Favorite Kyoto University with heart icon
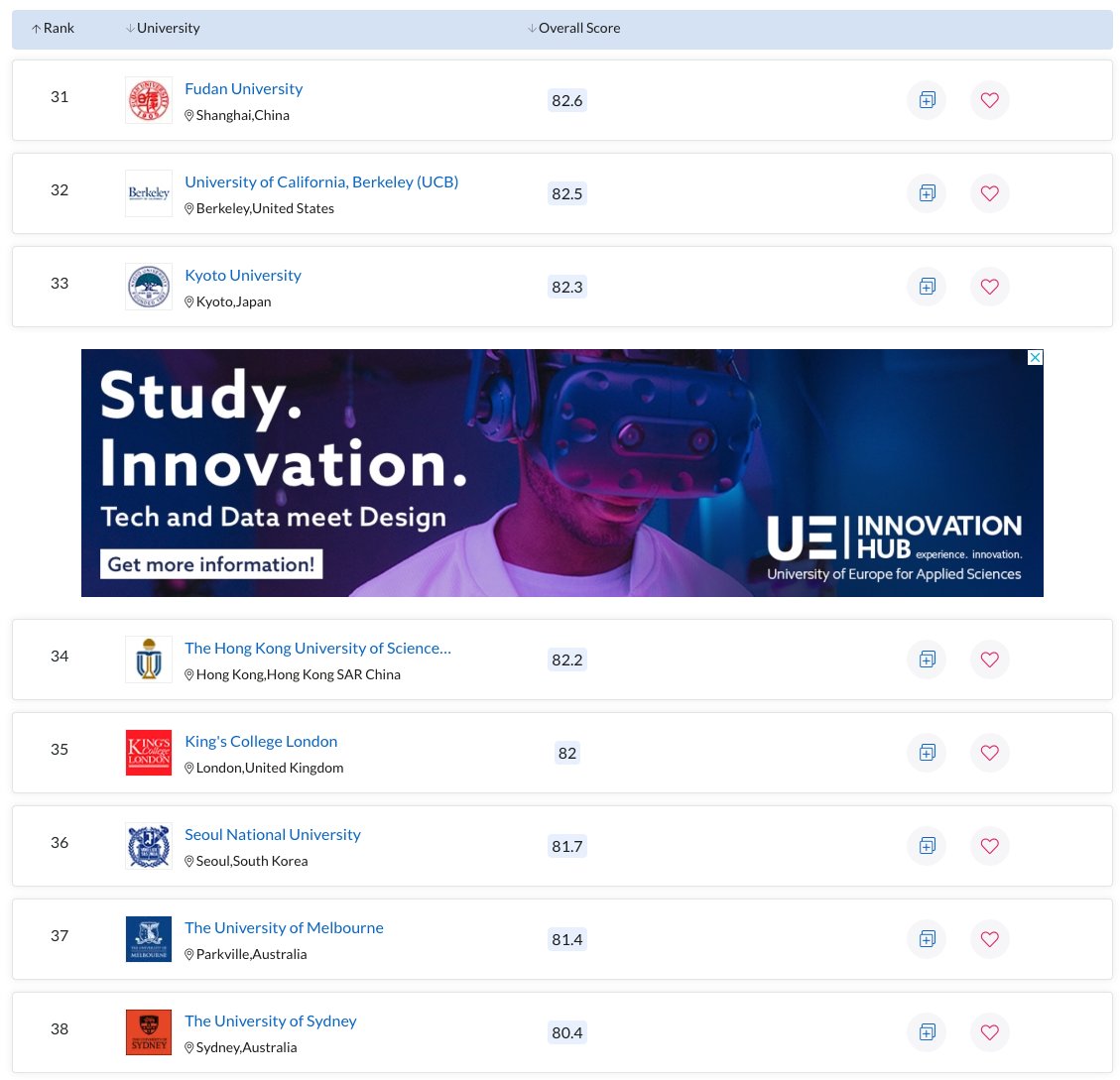Image resolution: width=1120 pixels, height=1080 pixels. 989,287
